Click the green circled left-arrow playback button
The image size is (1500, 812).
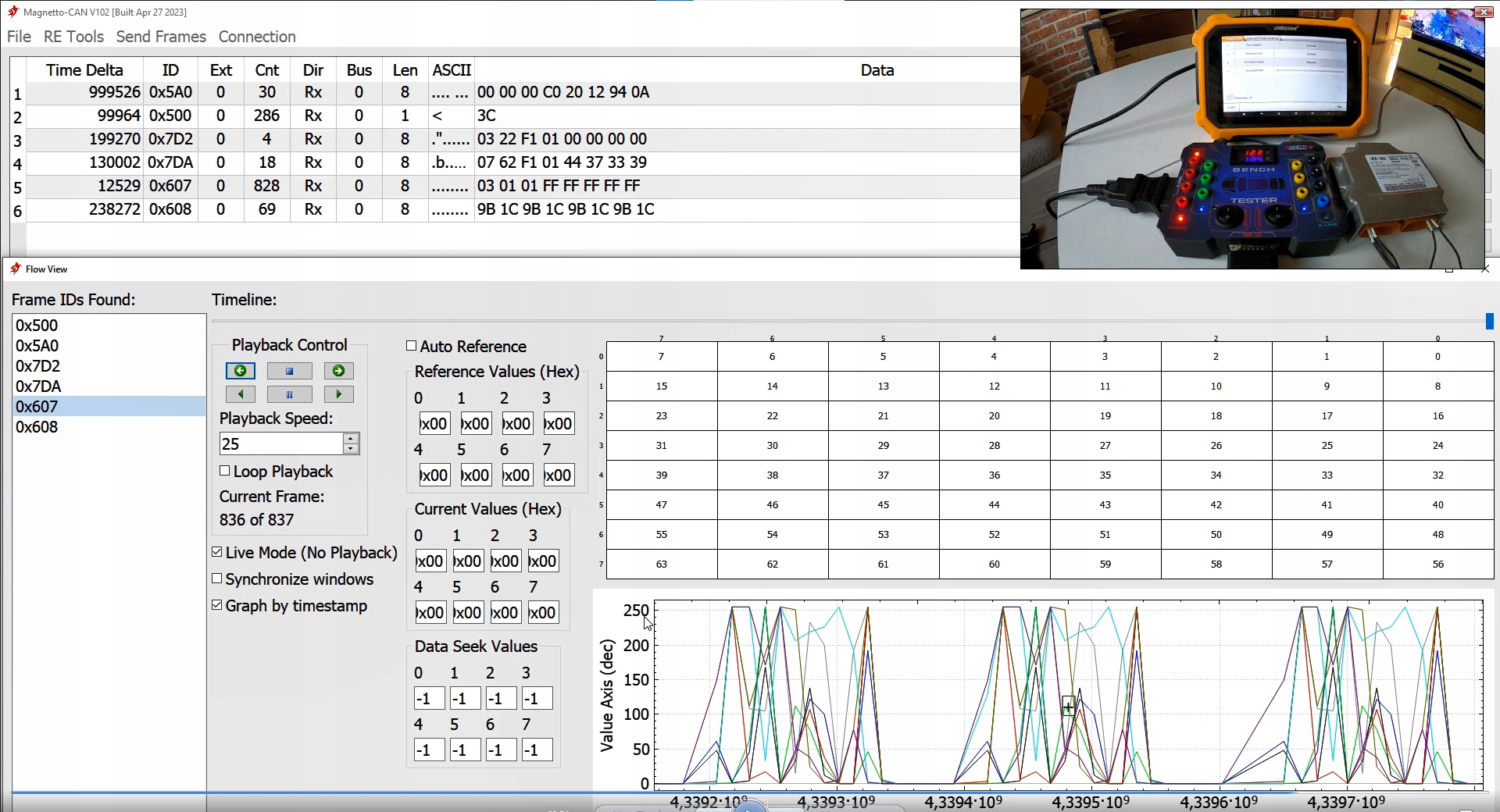[241, 371]
